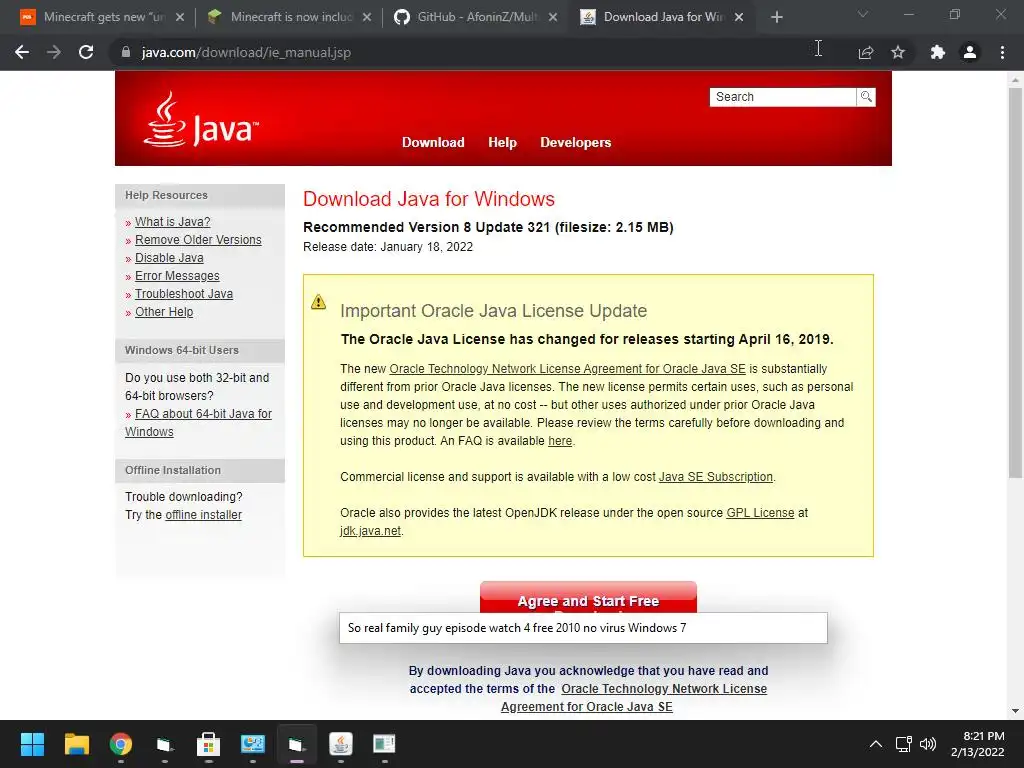Screen dimensions: 1024x768
Task: Open the Help menu in the Java banner
Action: (x=502, y=142)
